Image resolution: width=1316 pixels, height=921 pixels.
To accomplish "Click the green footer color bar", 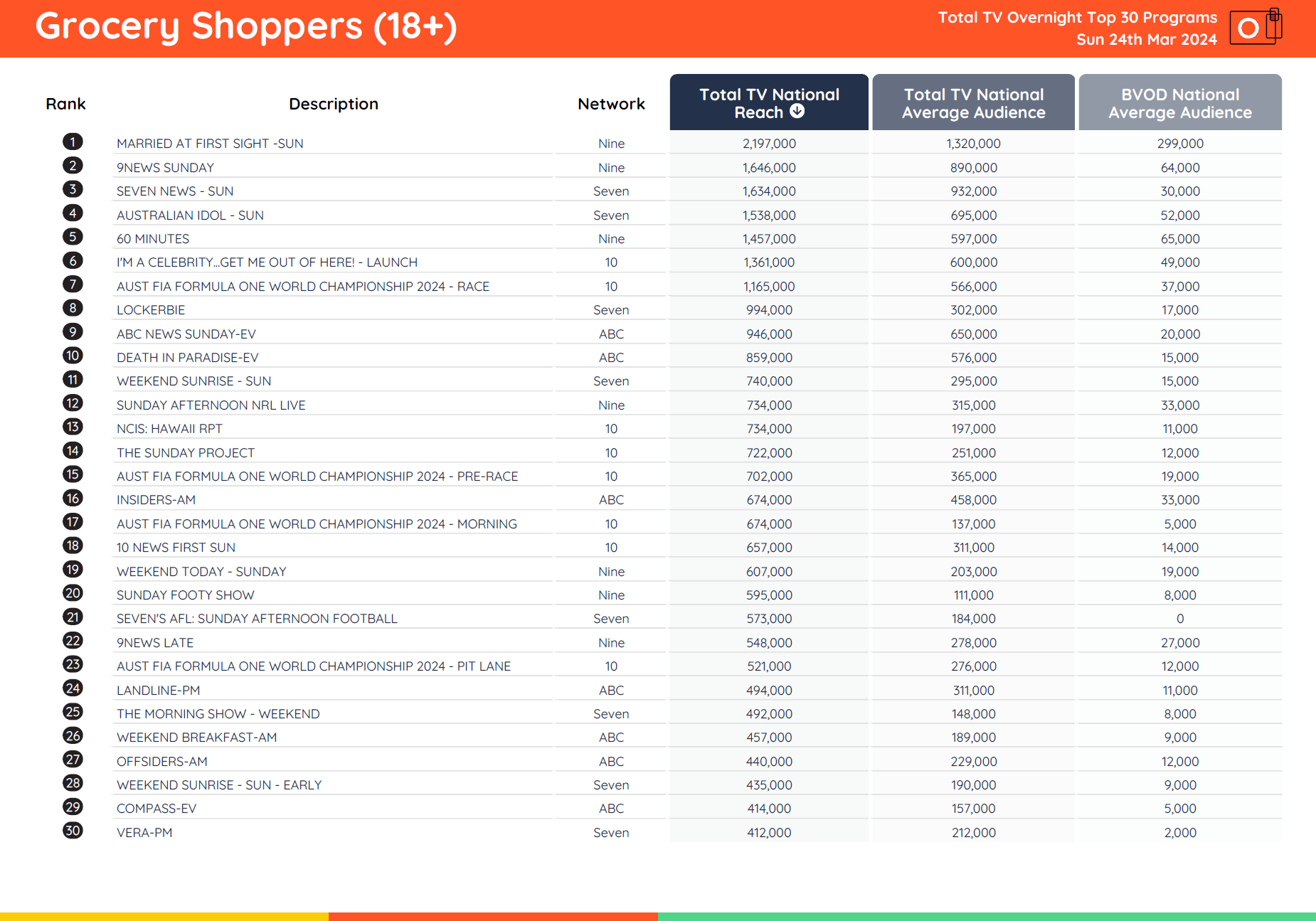I will tap(986, 916).
